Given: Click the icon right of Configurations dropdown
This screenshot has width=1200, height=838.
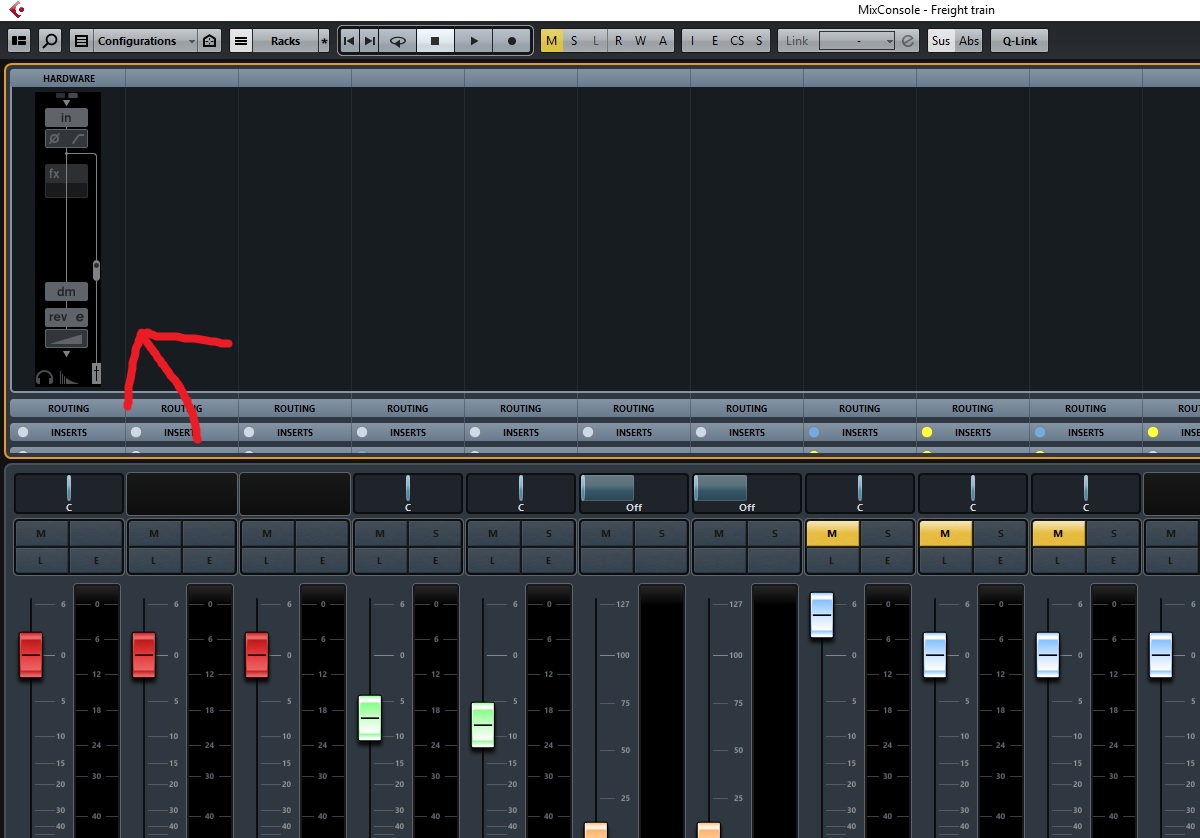Looking at the screenshot, I should click(x=209, y=41).
